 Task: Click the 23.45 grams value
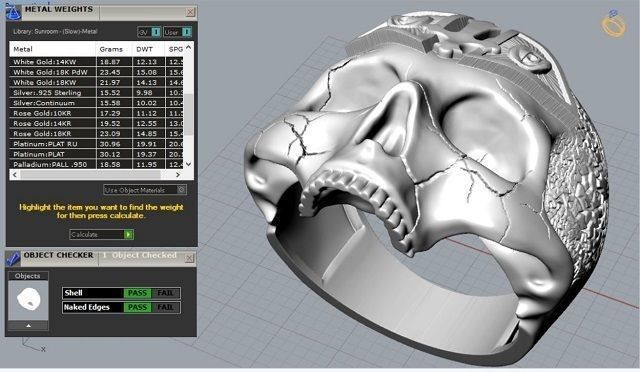[110, 72]
